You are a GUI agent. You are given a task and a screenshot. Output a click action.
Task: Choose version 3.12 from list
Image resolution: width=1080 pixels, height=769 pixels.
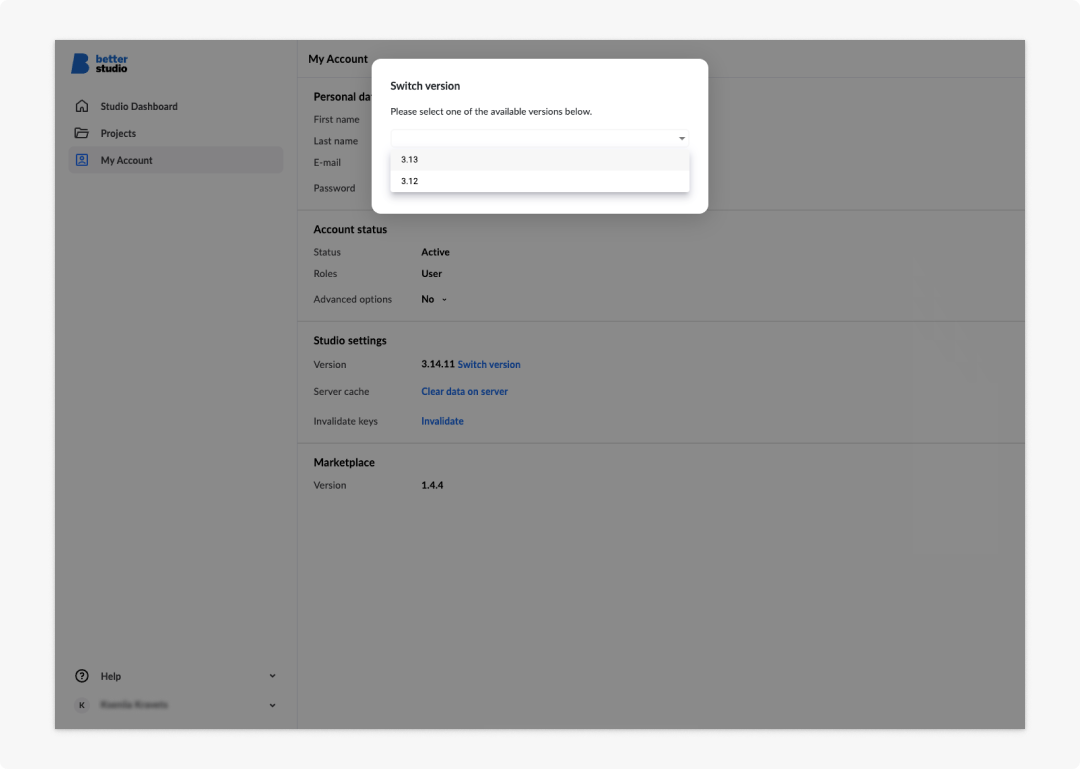pos(539,181)
